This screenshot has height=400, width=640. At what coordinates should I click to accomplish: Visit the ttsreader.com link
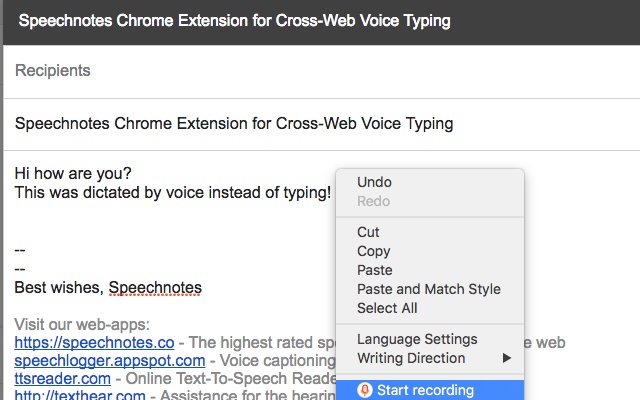pos(62,378)
